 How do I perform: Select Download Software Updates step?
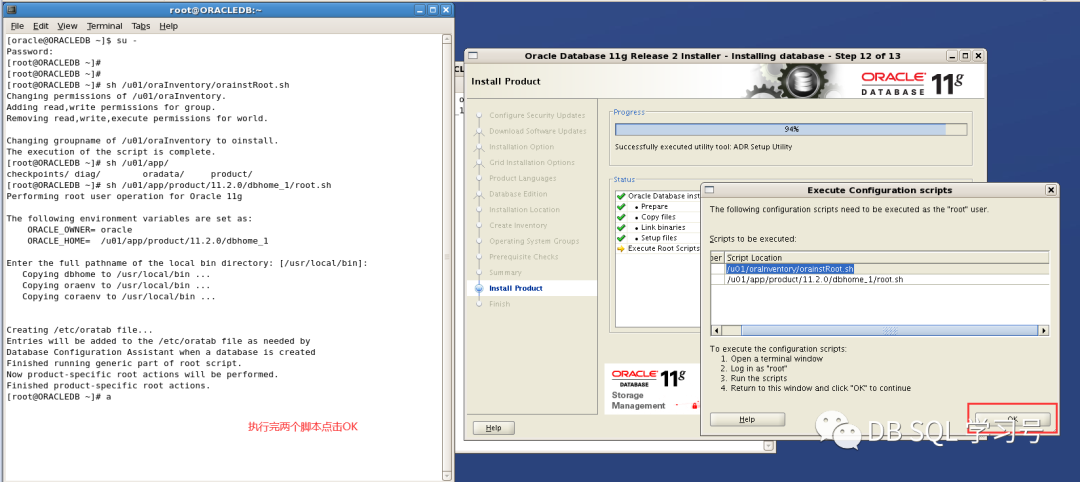tap(538, 131)
